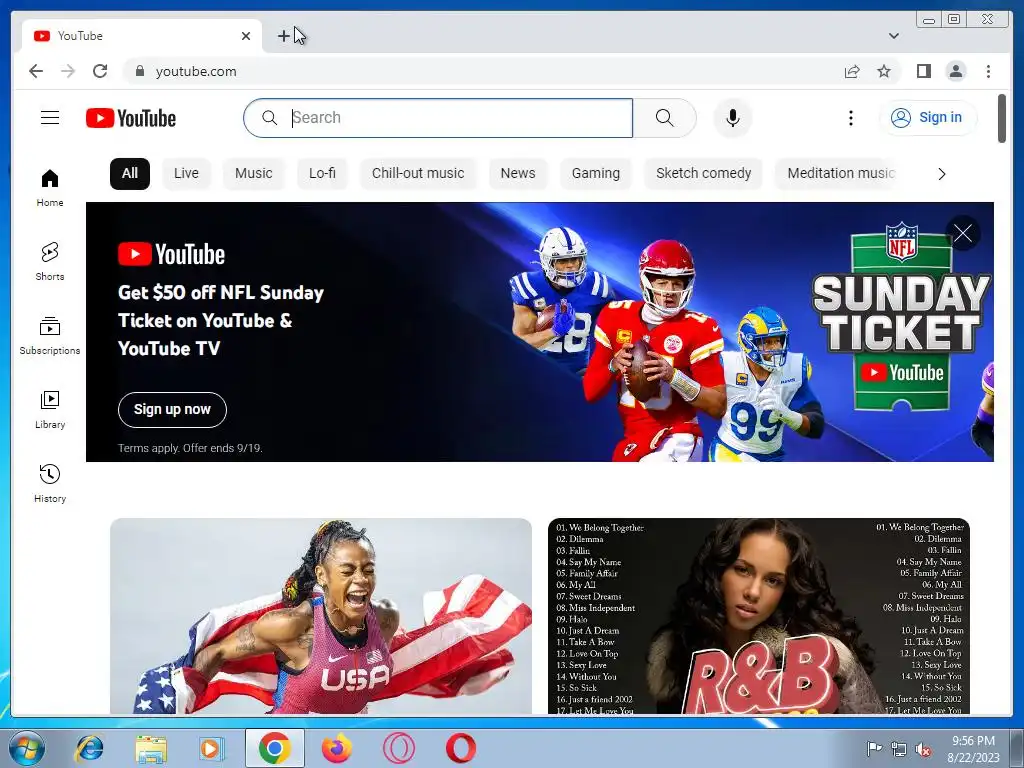
Task: Click the network tray icon
Action: 899,749
